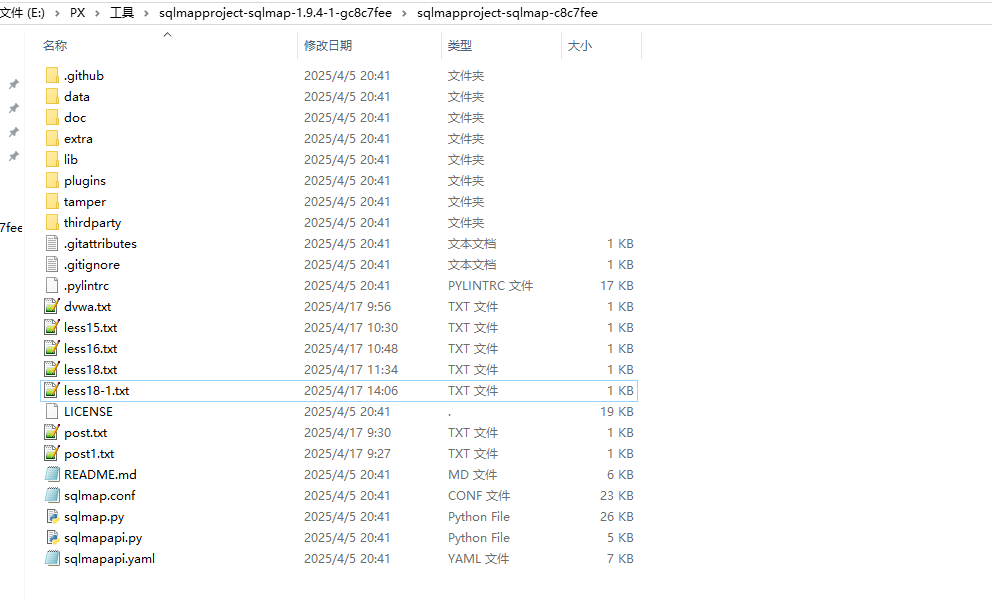This screenshot has width=992, height=600.
Task: Click the fourth quick access pin icon
Action: point(13,156)
